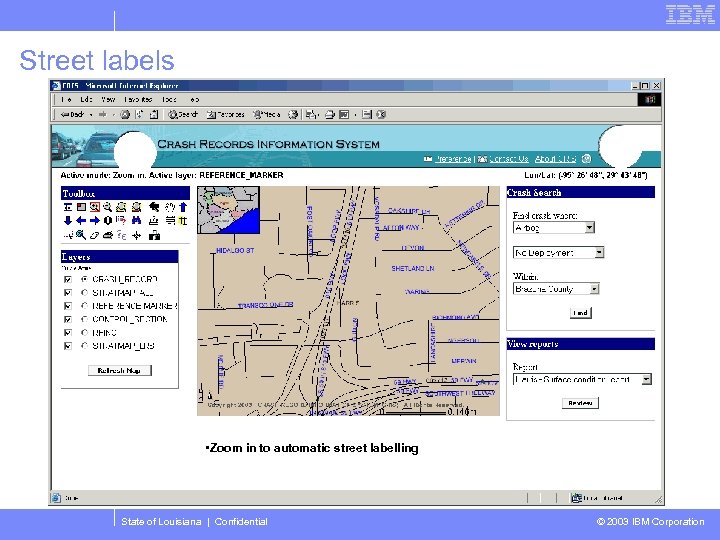
Task: Open the Help menu
Action: tap(194, 99)
